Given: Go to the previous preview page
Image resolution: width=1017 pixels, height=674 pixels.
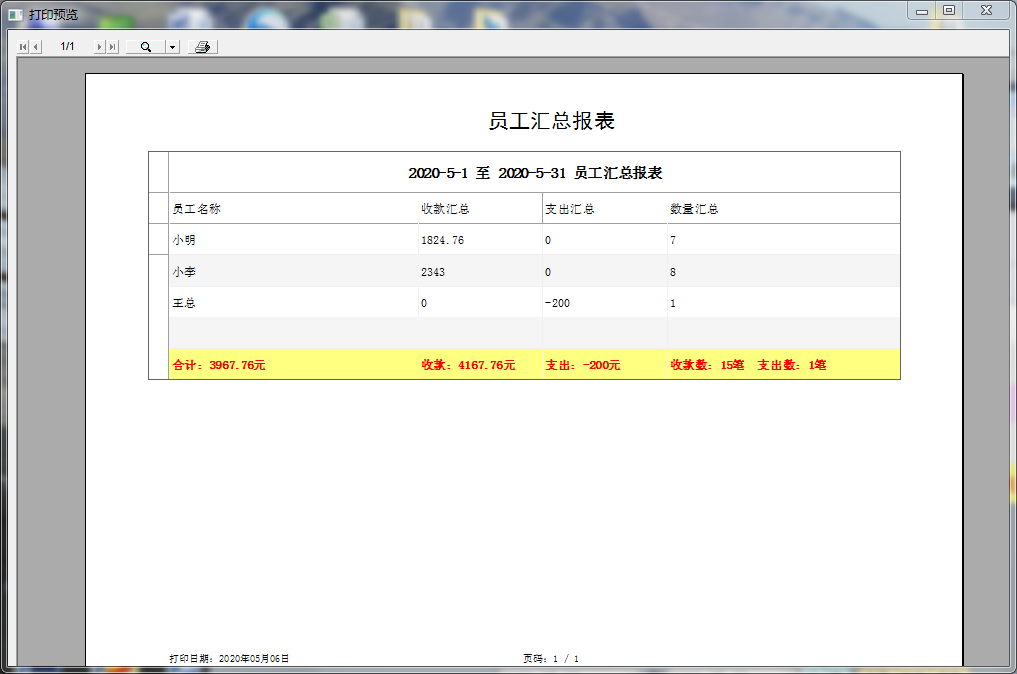Looking at the screenshot, I should (36, 47).
